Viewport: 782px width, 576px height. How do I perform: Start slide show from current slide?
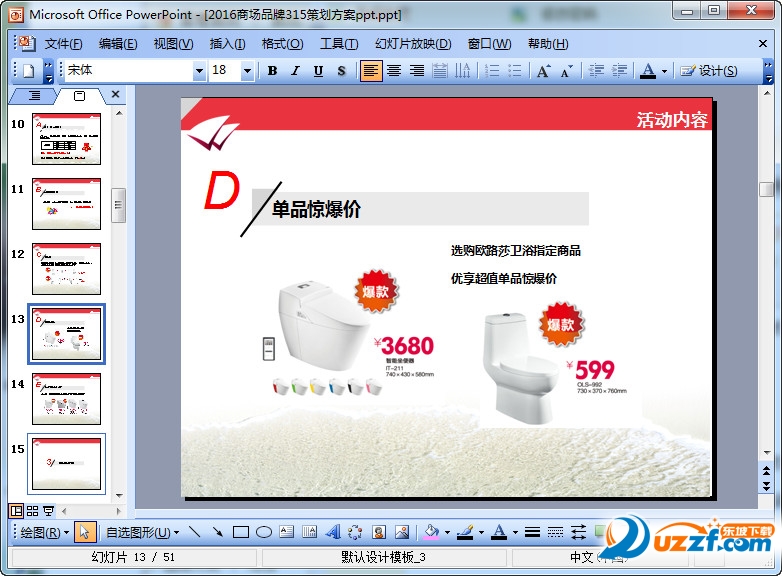[x=48, y=511]
